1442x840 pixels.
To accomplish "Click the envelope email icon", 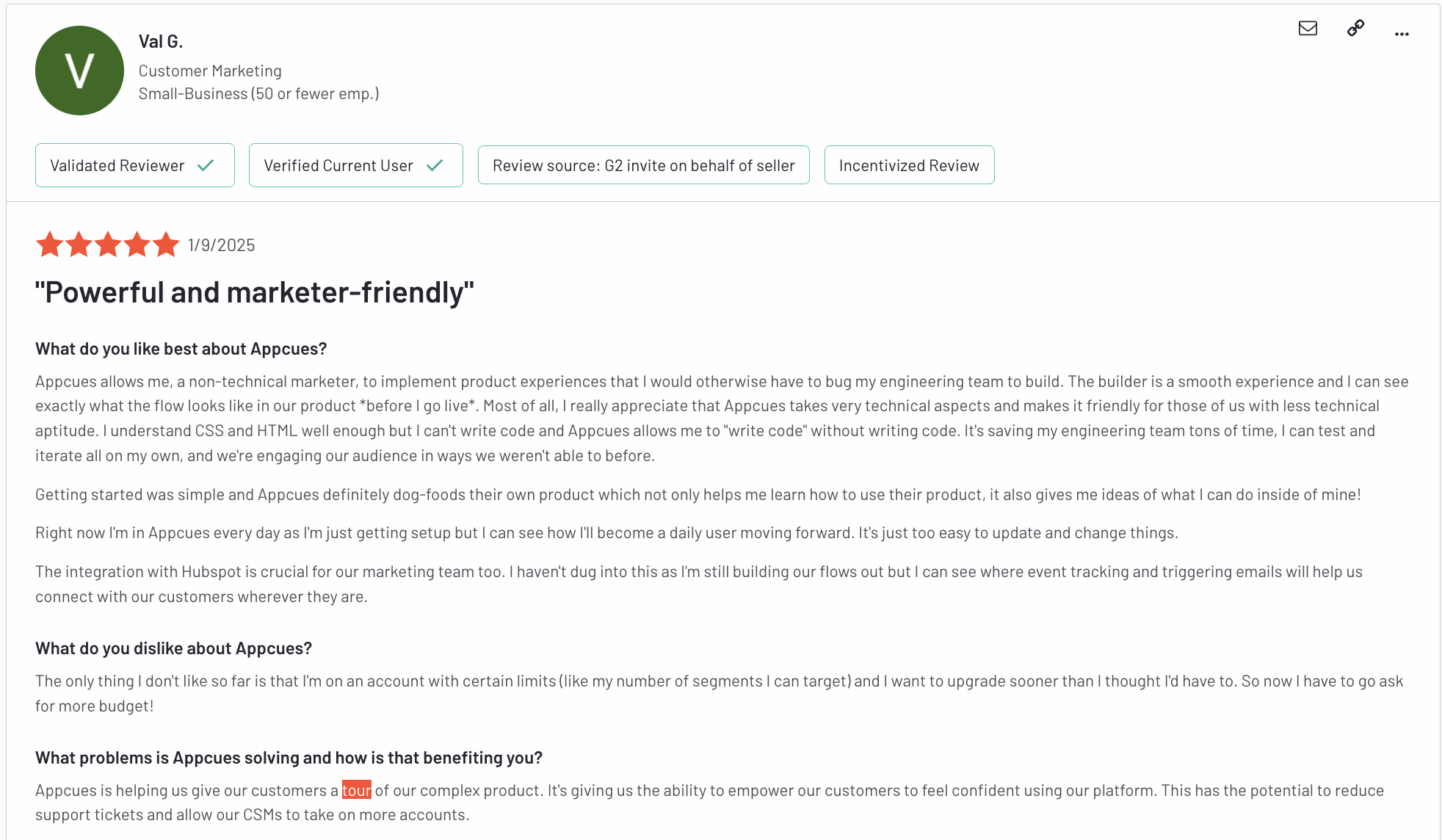I will pos(1308,29).
